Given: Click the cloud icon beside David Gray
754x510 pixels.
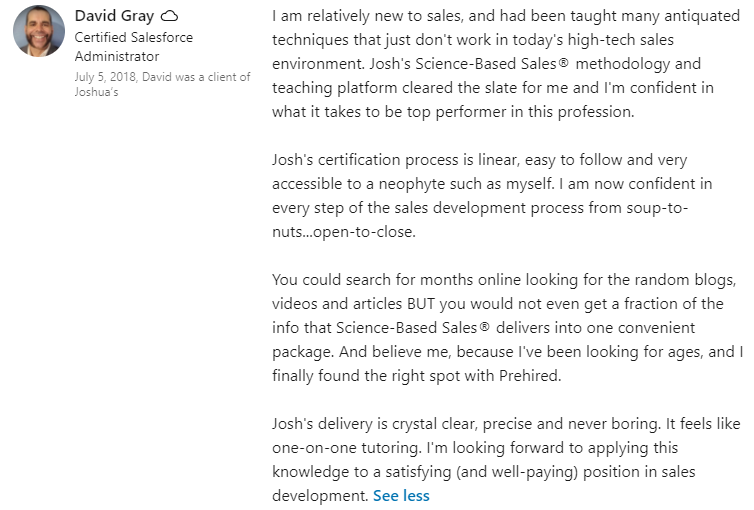Looking at the screenshot, I should 170,16.
